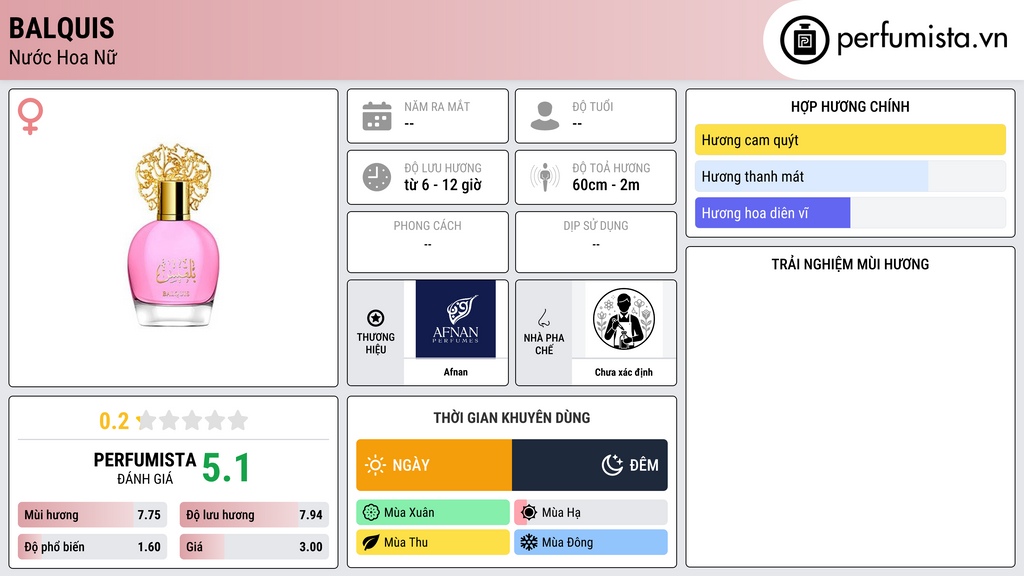Click the pink female gender symbol icon
This screenshot has width=1024, height=576.
(x=31, y=116)
